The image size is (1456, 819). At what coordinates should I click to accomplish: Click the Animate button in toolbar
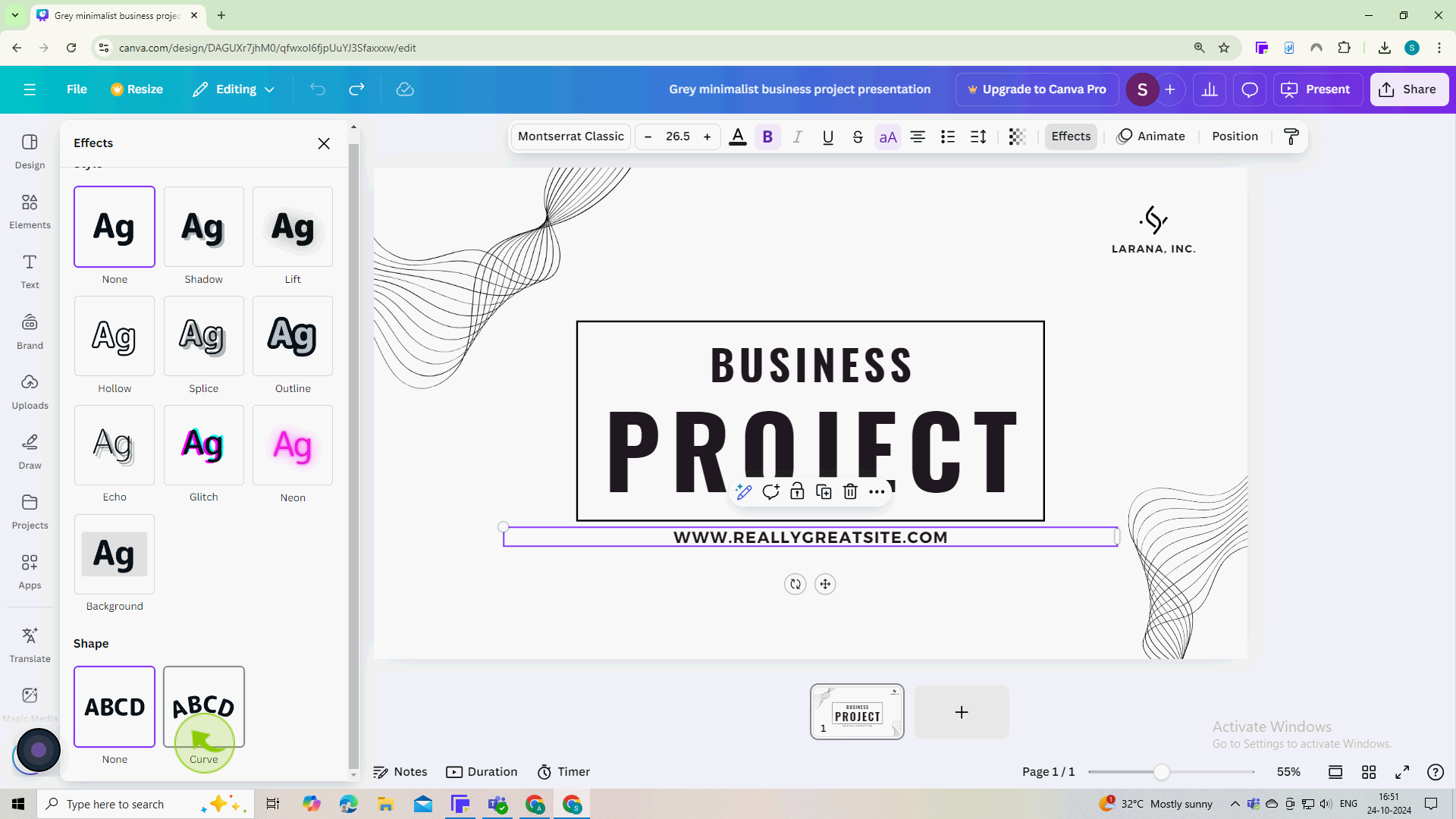click(x=1152, y=136)
